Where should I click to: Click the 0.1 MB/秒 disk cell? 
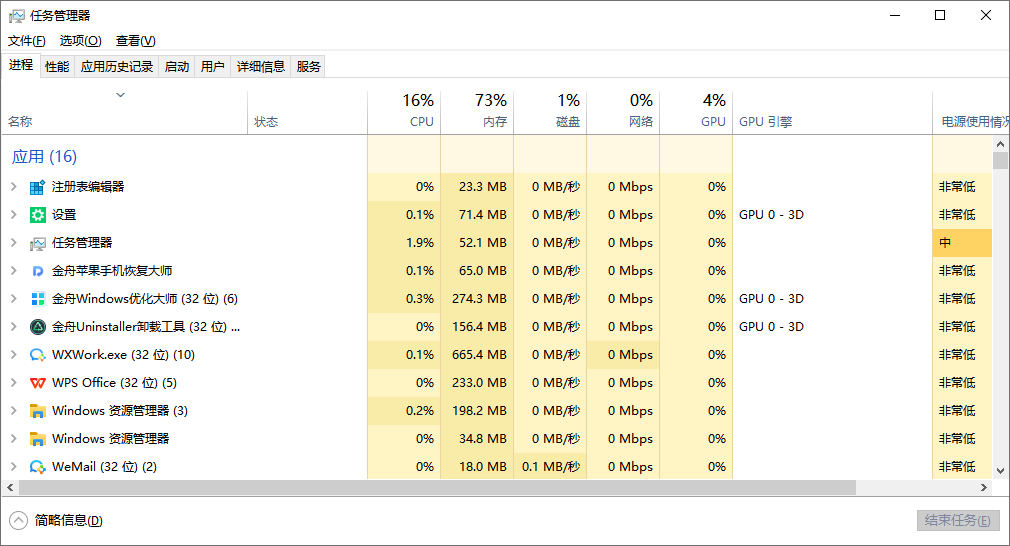(x=550, y=467)
